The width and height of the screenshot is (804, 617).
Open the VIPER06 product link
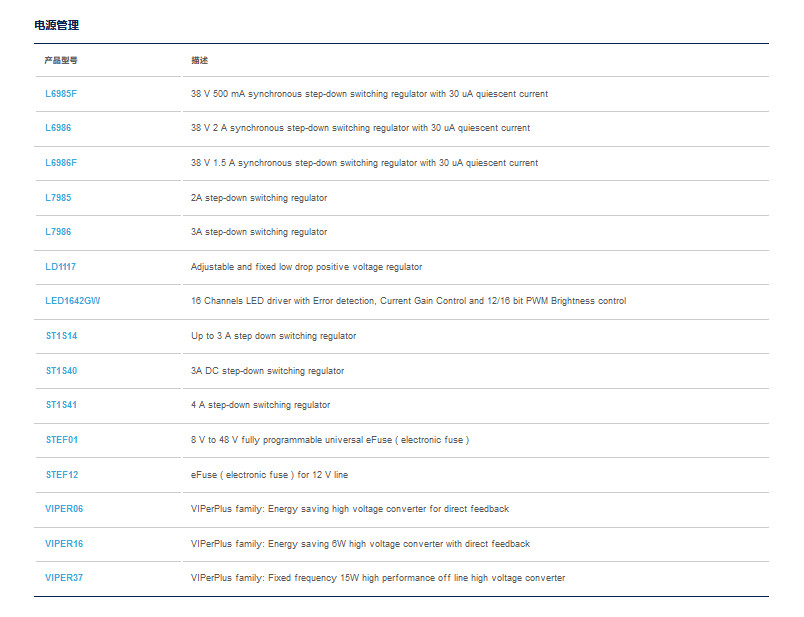pyautogui.click(x=64, y=509)
